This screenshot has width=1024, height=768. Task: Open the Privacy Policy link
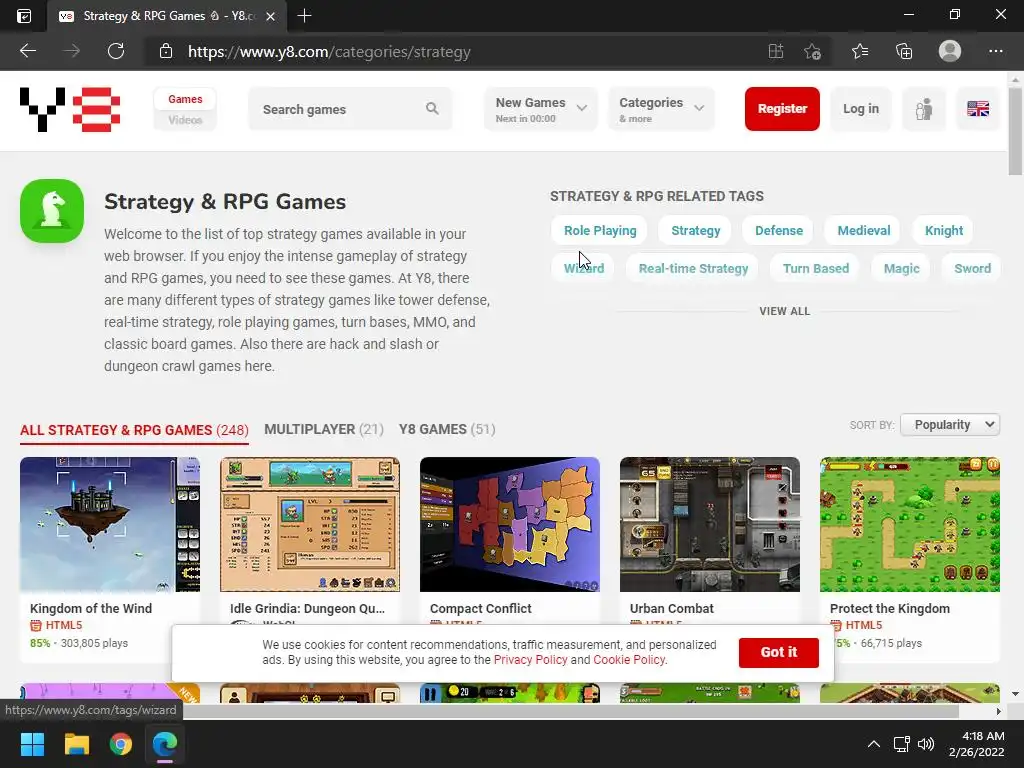click(530, 660)
